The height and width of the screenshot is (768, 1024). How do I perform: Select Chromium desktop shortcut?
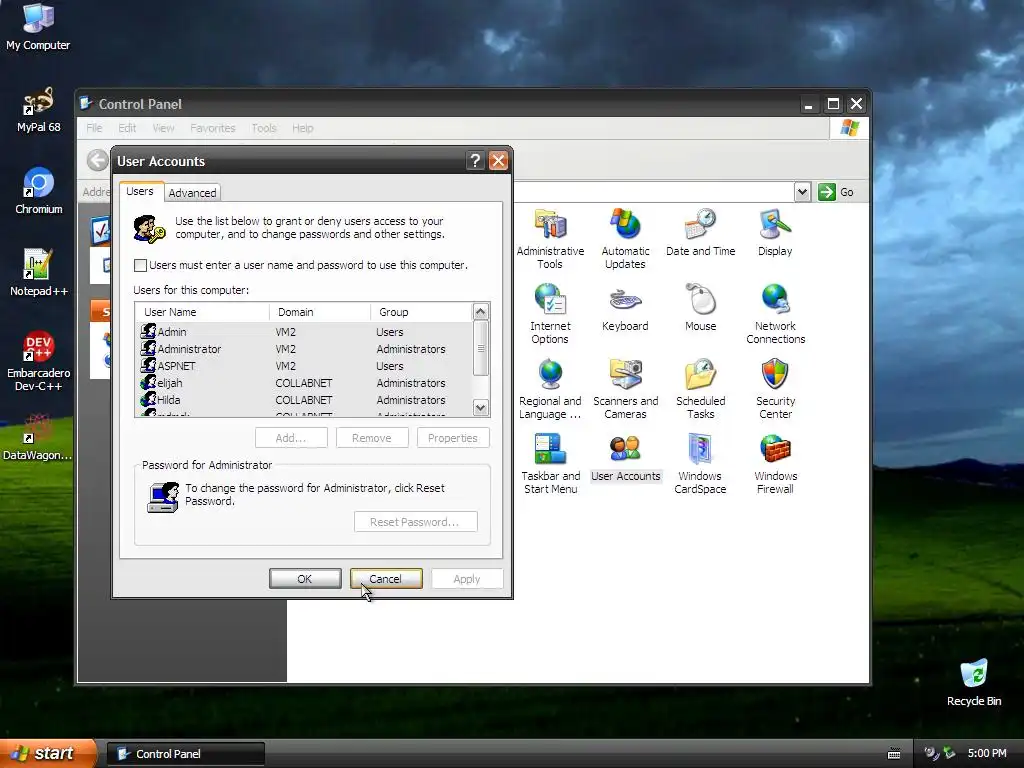pos(39,191)
